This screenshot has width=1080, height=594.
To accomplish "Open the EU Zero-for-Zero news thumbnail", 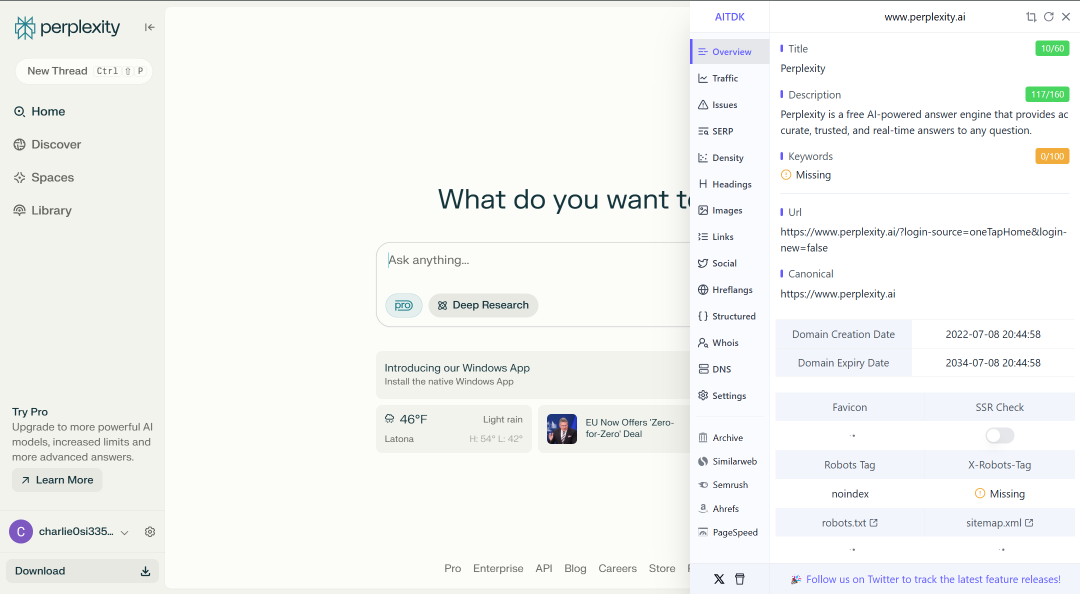I will 562,429.
